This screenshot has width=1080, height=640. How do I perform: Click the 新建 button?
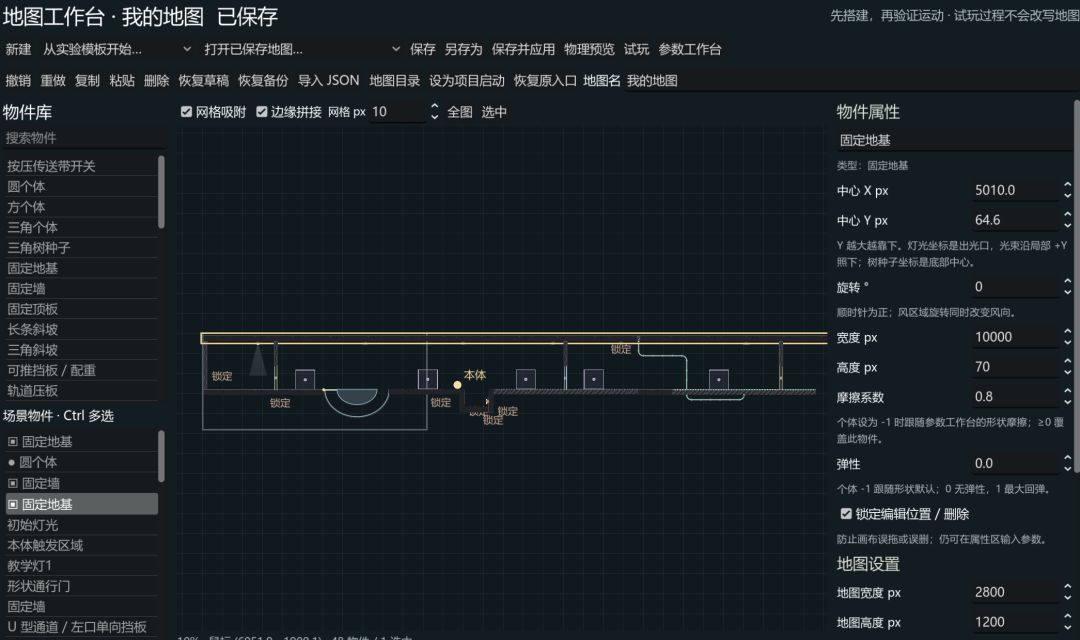pos(18,50)
